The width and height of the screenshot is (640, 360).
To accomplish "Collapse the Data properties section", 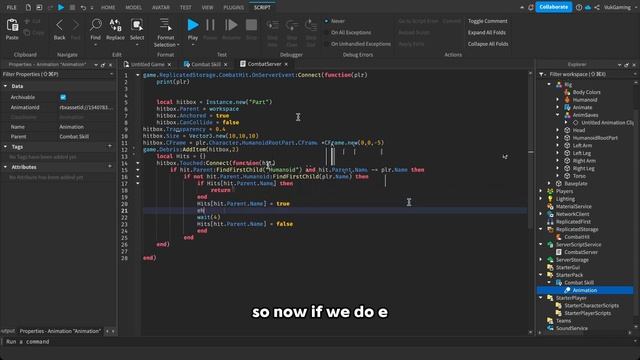I will pyautogui.click(x=5, y=86).
